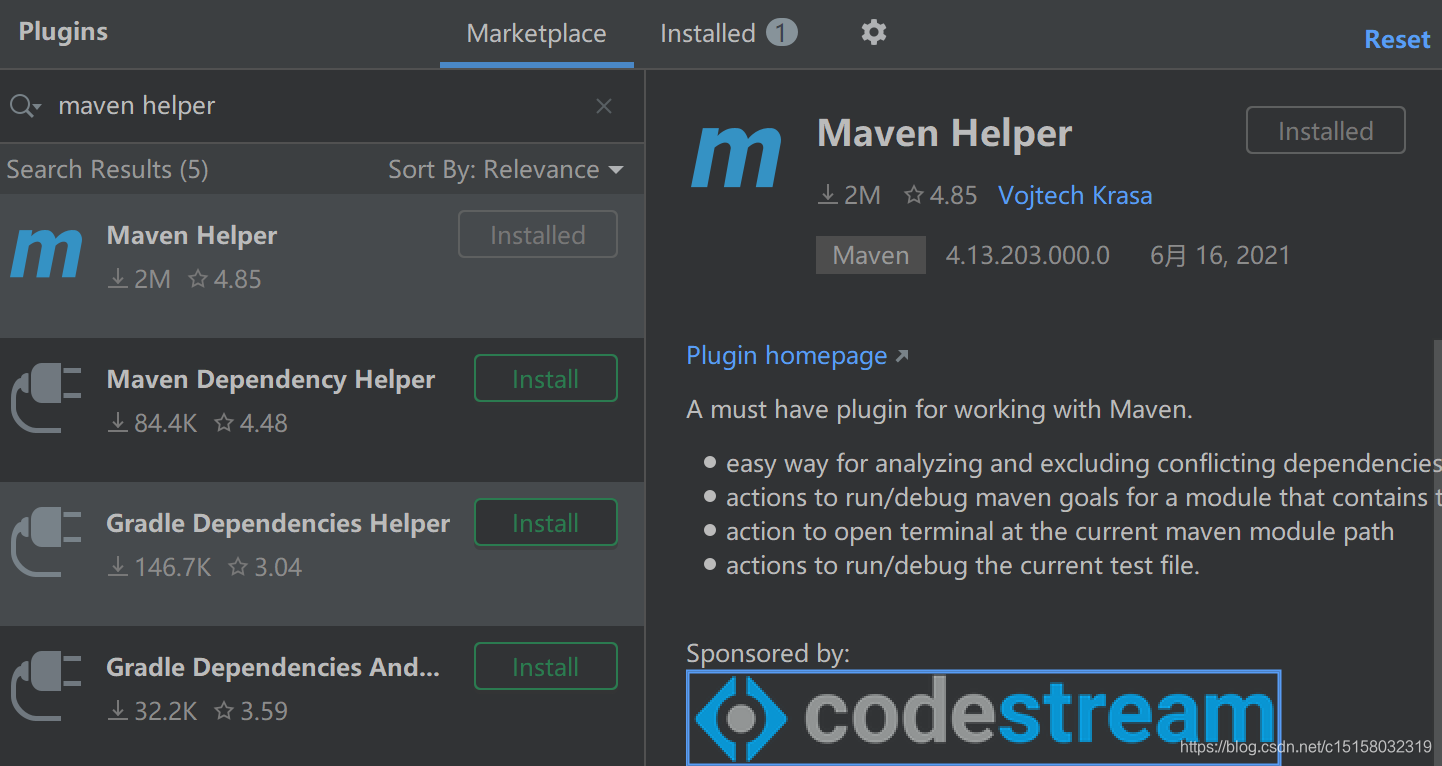Click the Maven Helper title in details pane

click(x=945, y=133)
